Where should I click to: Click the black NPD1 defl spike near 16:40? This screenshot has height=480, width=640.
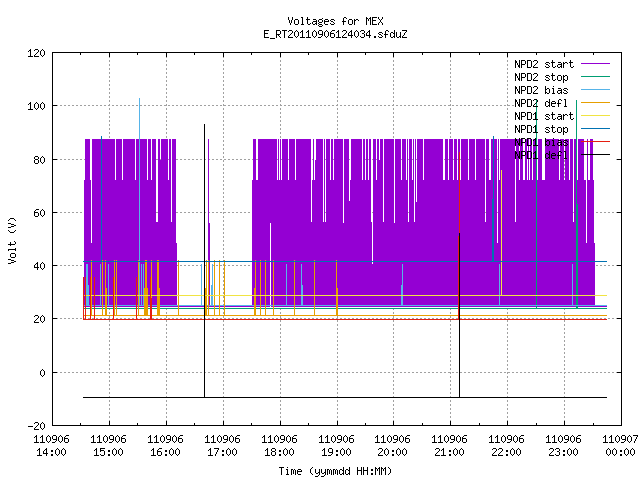(204, 260)
